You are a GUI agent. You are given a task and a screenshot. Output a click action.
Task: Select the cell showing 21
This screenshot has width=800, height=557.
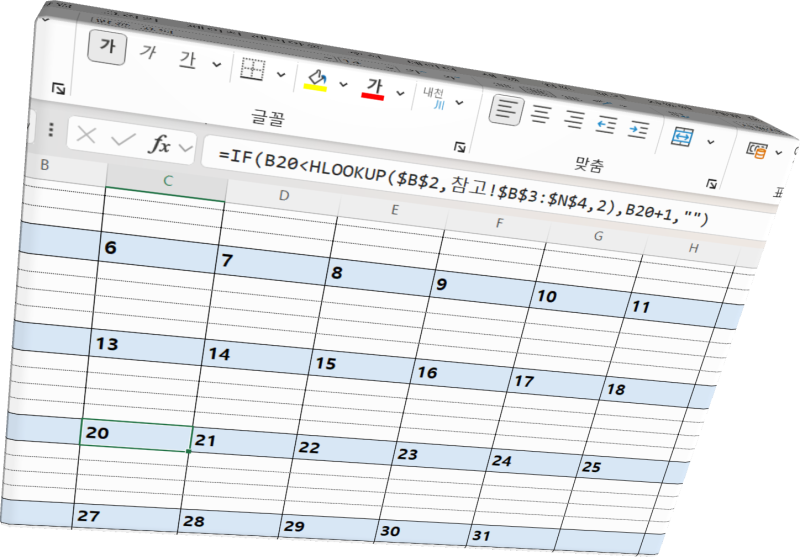click(x=242, y=444)
